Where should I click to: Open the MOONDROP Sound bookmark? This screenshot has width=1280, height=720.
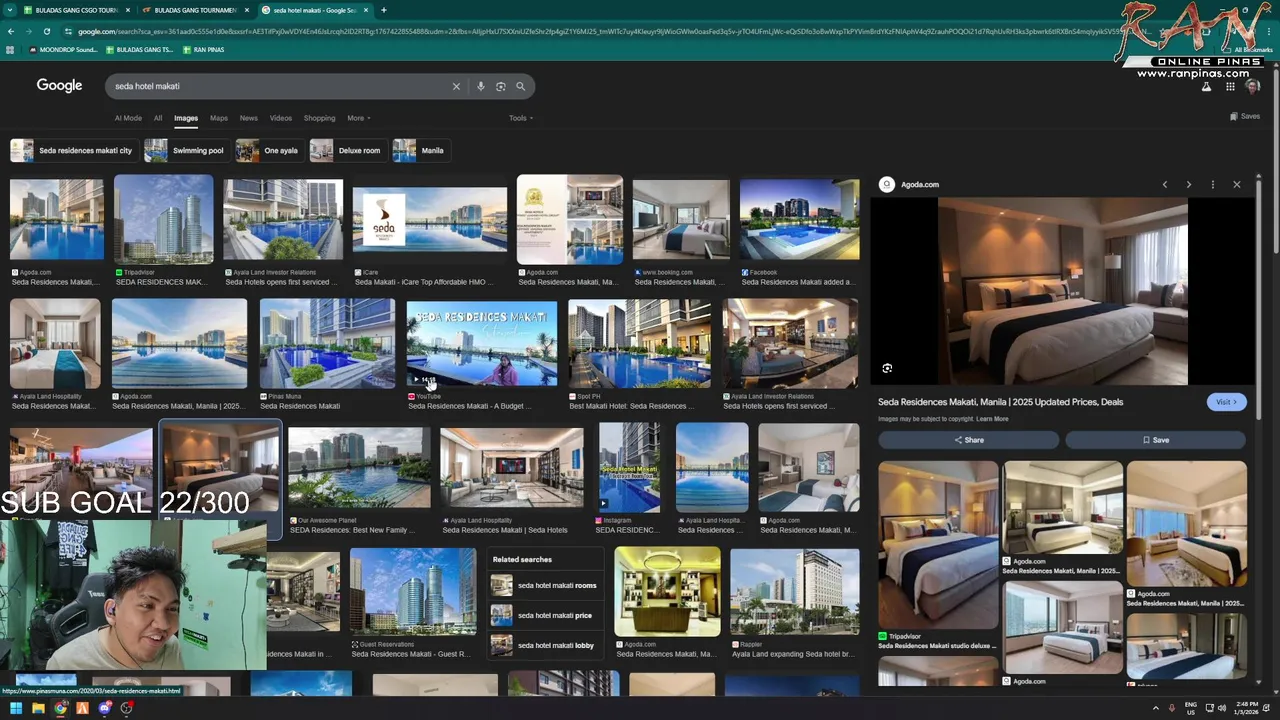pos(63,49)
